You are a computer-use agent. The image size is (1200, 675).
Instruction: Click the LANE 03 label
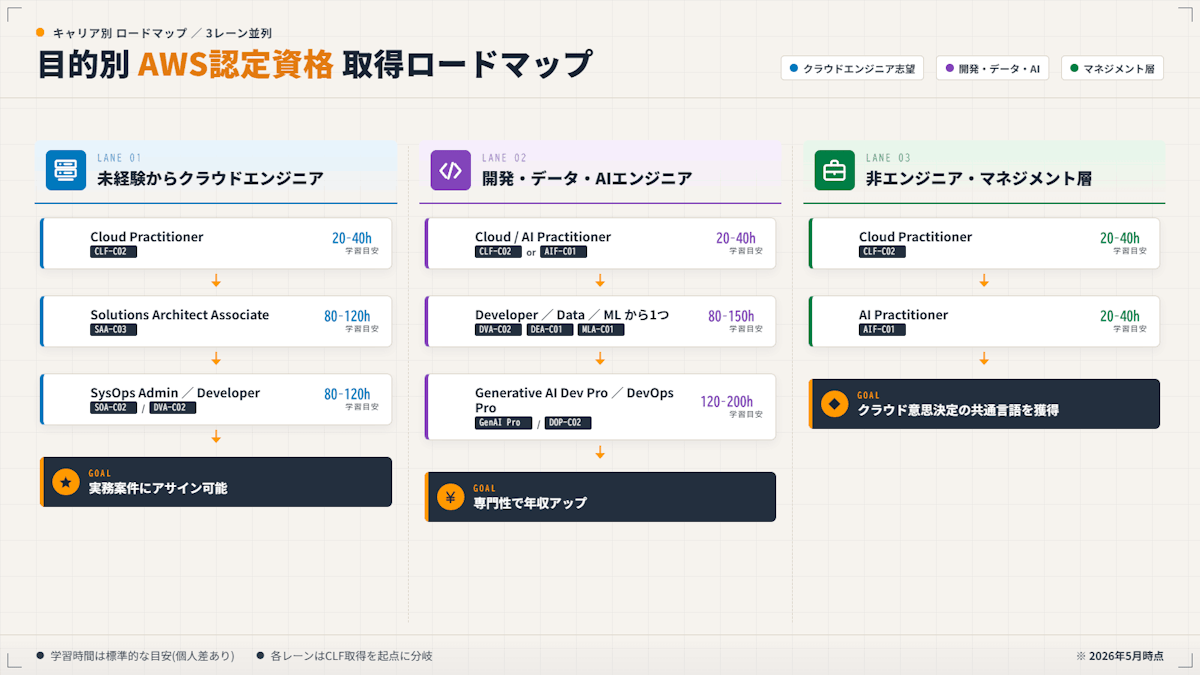pyautogui.click(x=888, y=158)
